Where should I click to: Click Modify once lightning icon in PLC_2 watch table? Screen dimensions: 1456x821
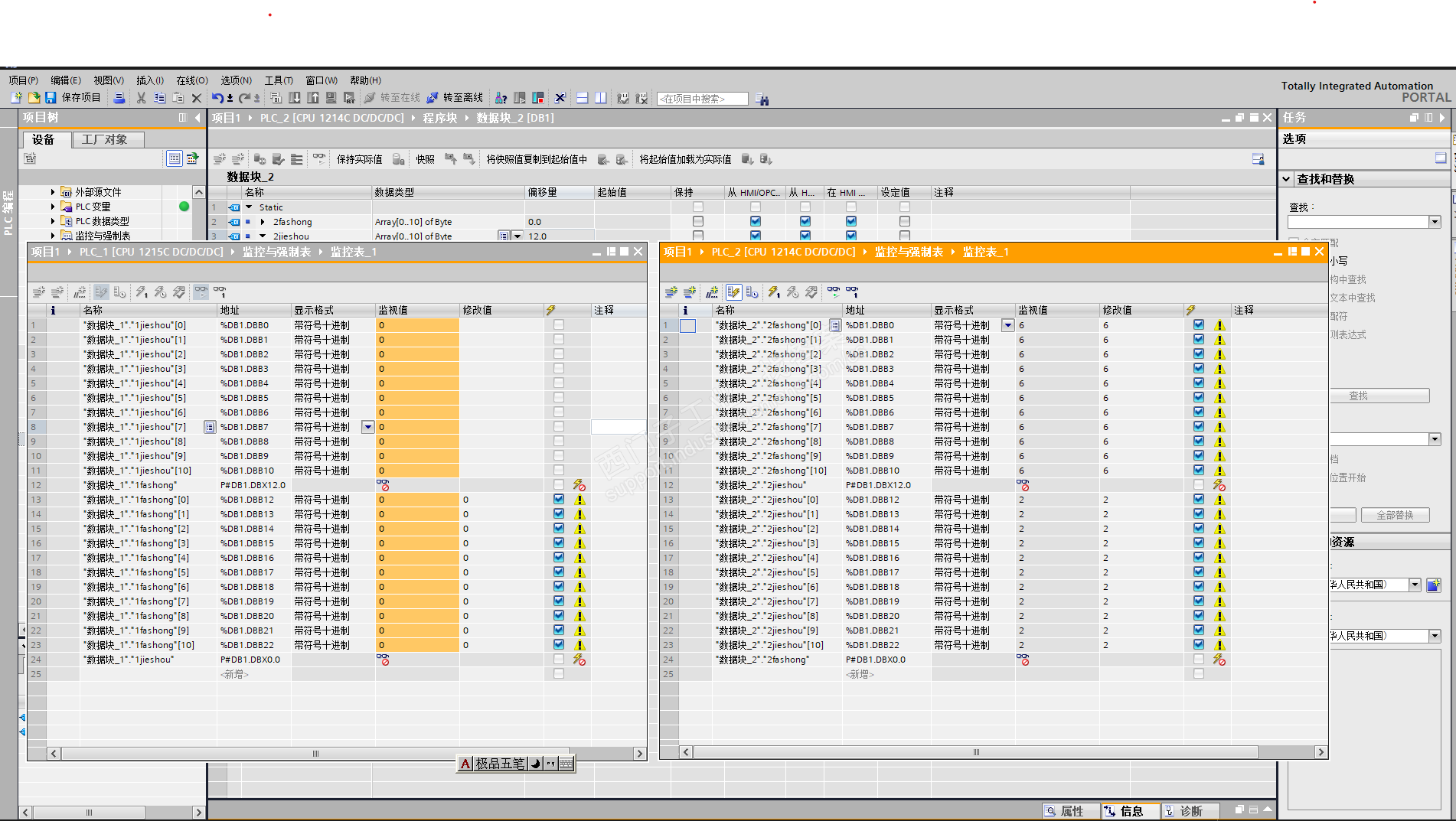click(774, 292)
